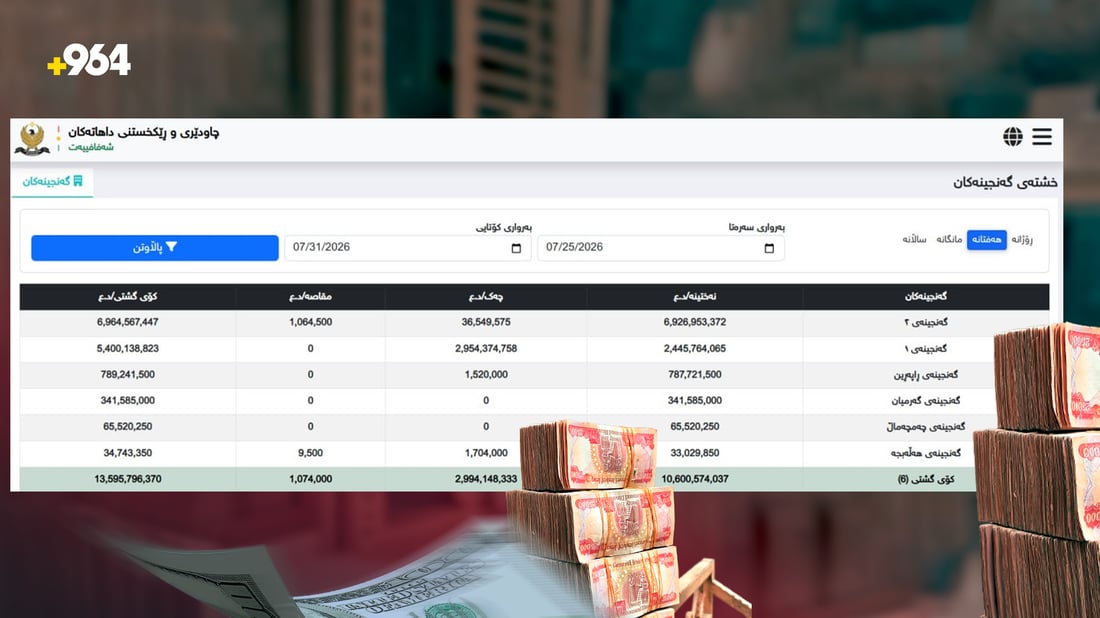
Task: Click the funnel filter icon on blue button
Action: tap(172, 247)
